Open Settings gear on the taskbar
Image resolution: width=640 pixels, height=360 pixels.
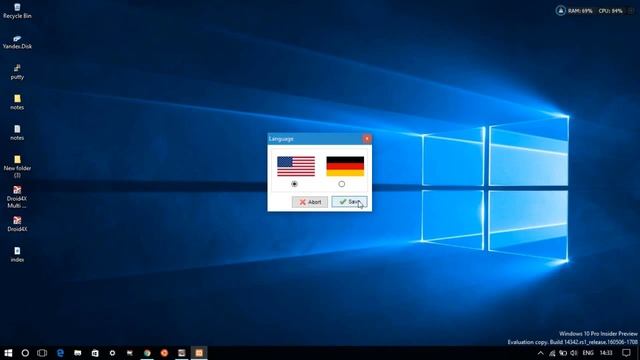point(112,353)
